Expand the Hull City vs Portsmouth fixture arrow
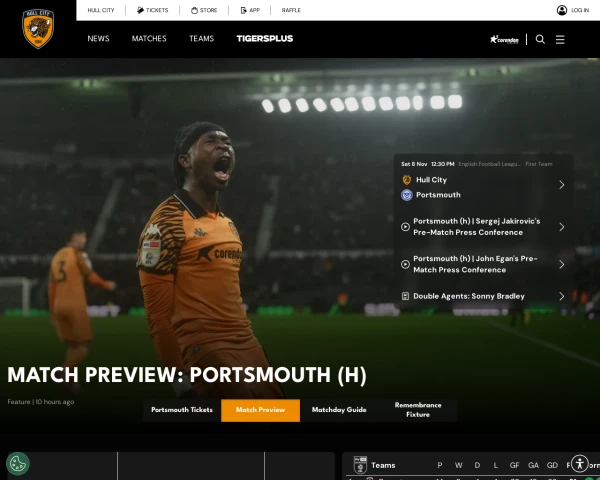 (x=561, y=185)
